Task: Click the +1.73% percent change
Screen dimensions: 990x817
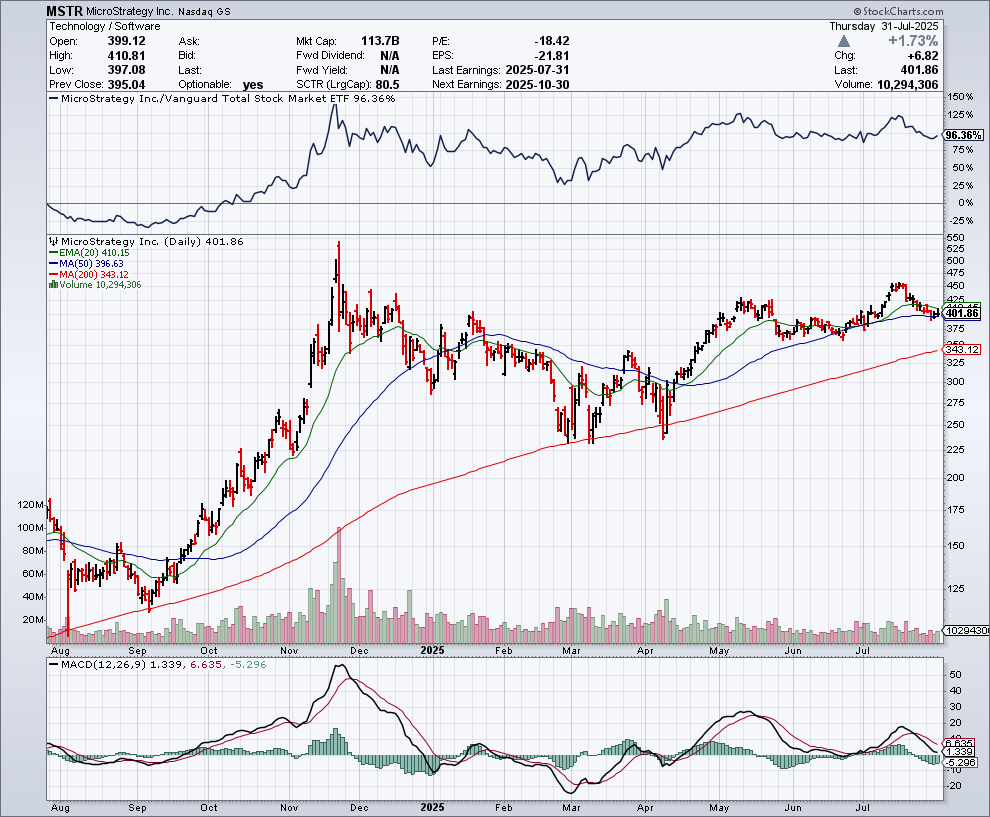Action: (x=913, y=41)
